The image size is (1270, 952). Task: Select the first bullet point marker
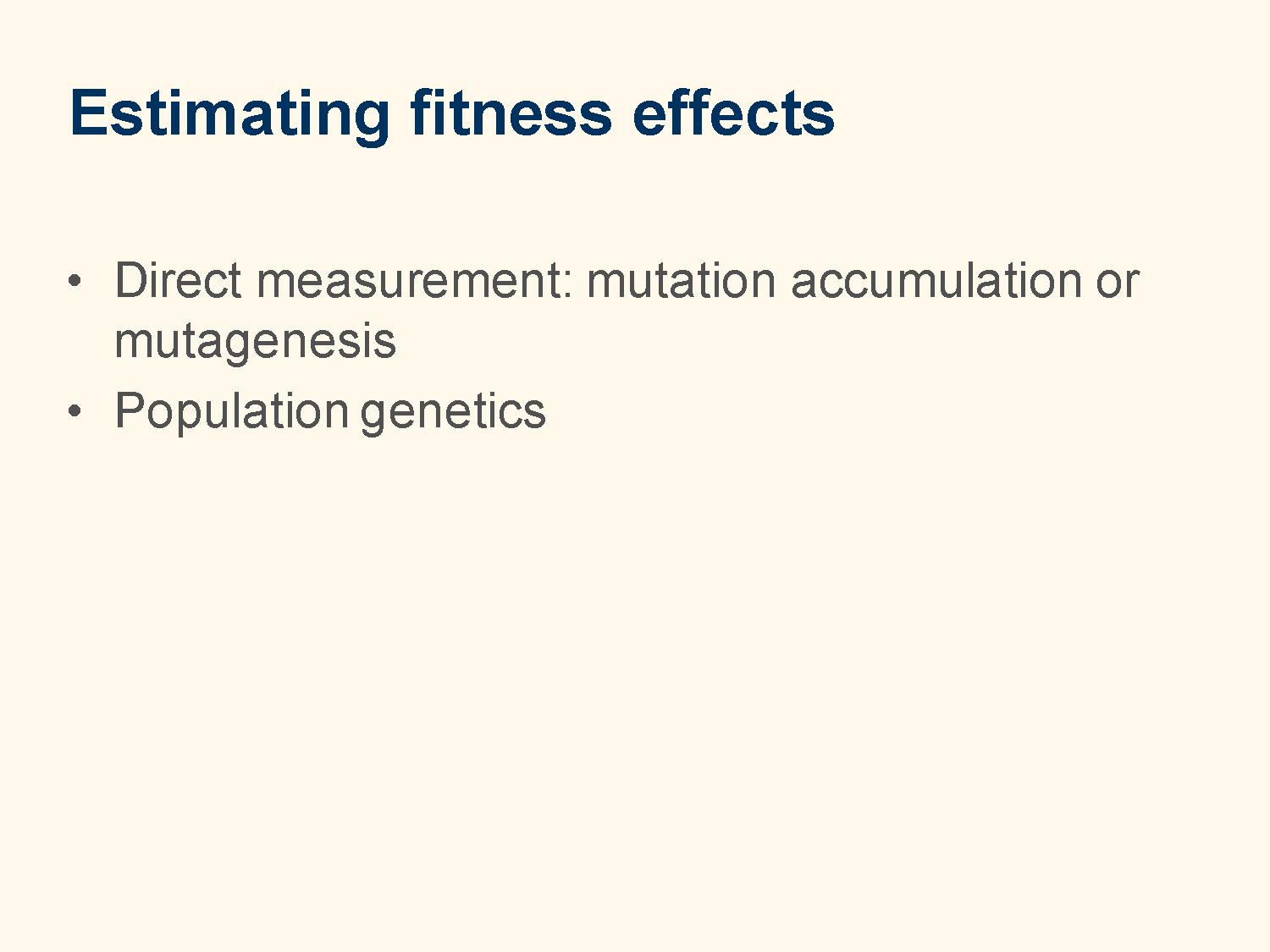point(75,280)
